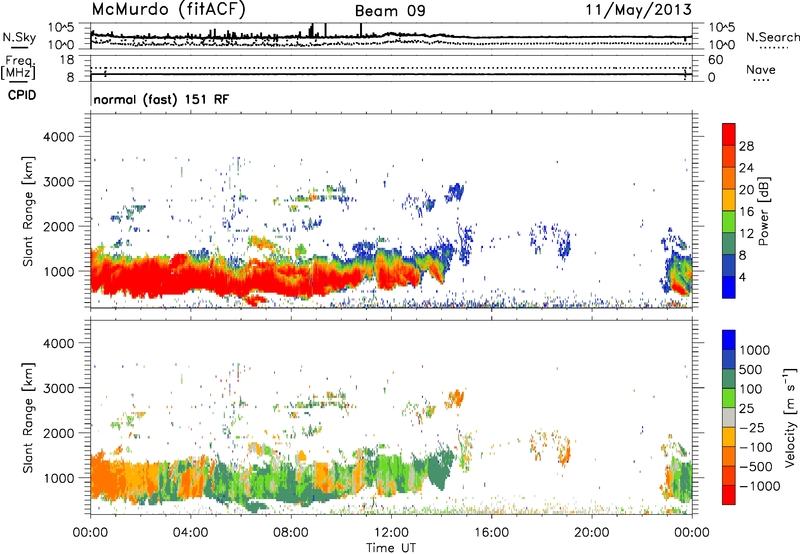
Task: Select the N.Sky legend label
Action: [19, 37]
